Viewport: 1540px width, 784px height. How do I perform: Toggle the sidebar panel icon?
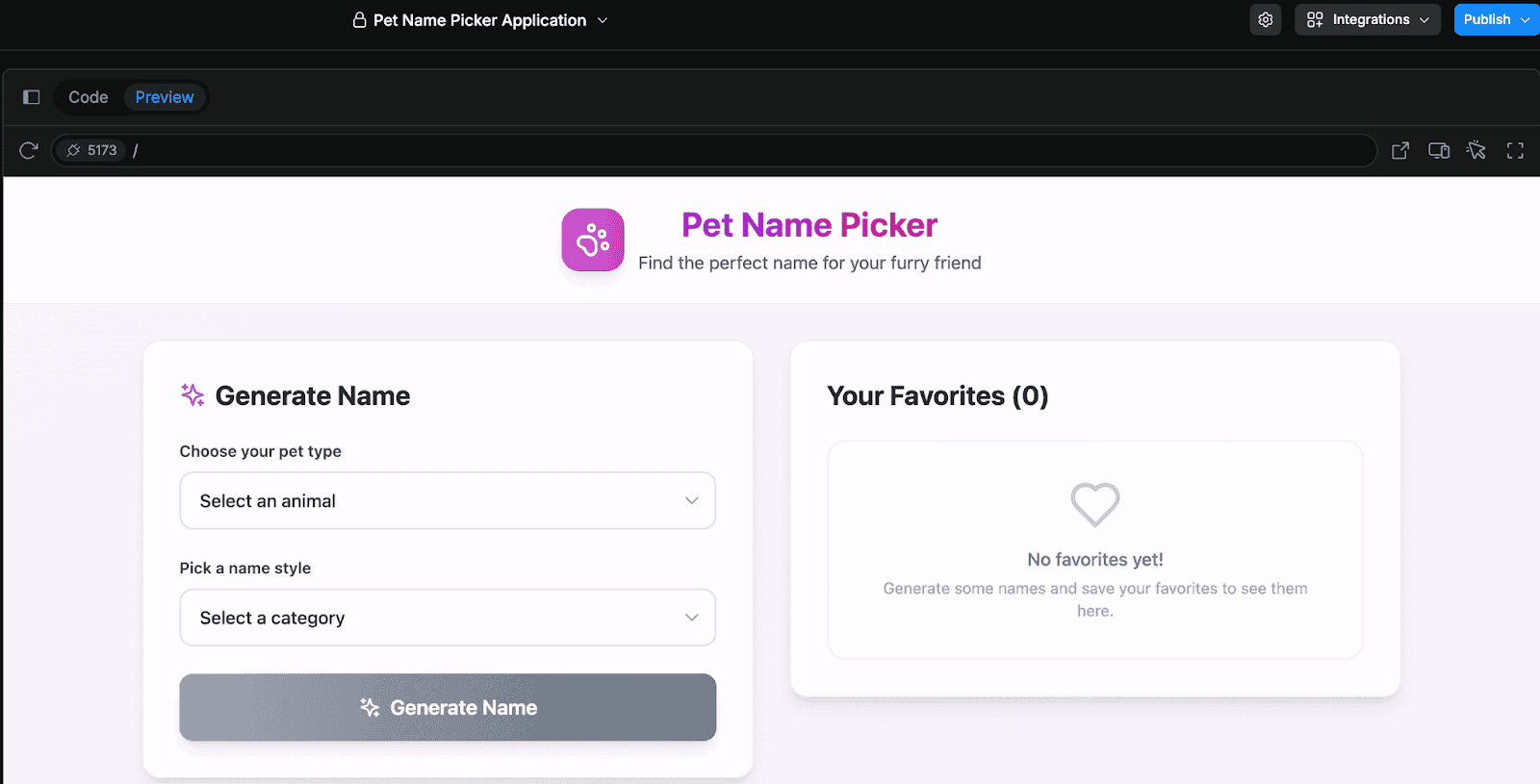click(31, 97)
